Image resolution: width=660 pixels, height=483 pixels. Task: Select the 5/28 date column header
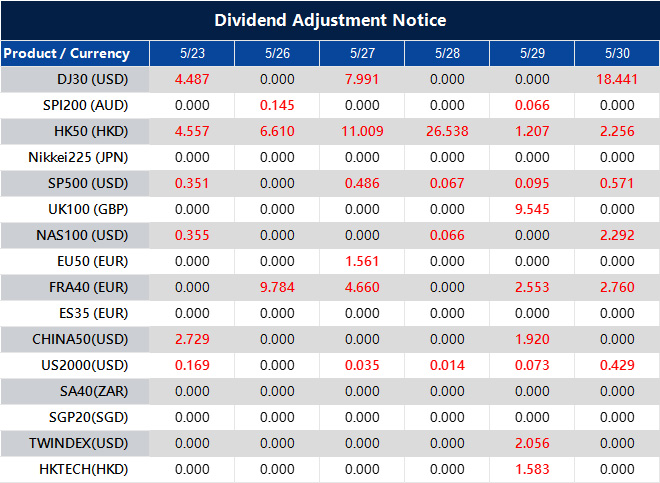pyautogui.click(x=446, y=53)
